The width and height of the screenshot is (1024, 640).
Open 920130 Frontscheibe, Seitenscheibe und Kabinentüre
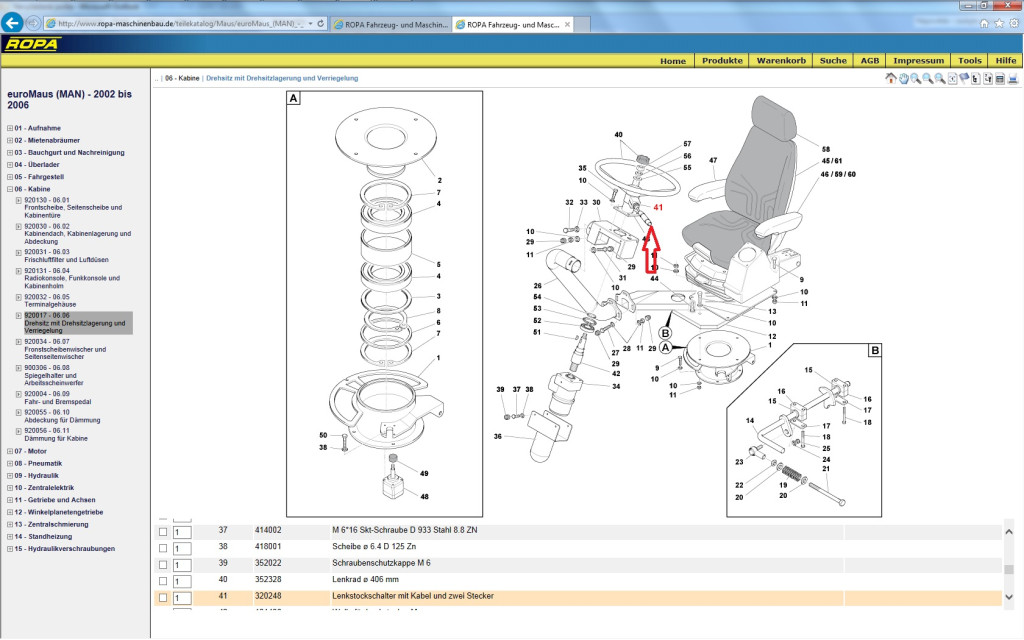coord(73,208)
